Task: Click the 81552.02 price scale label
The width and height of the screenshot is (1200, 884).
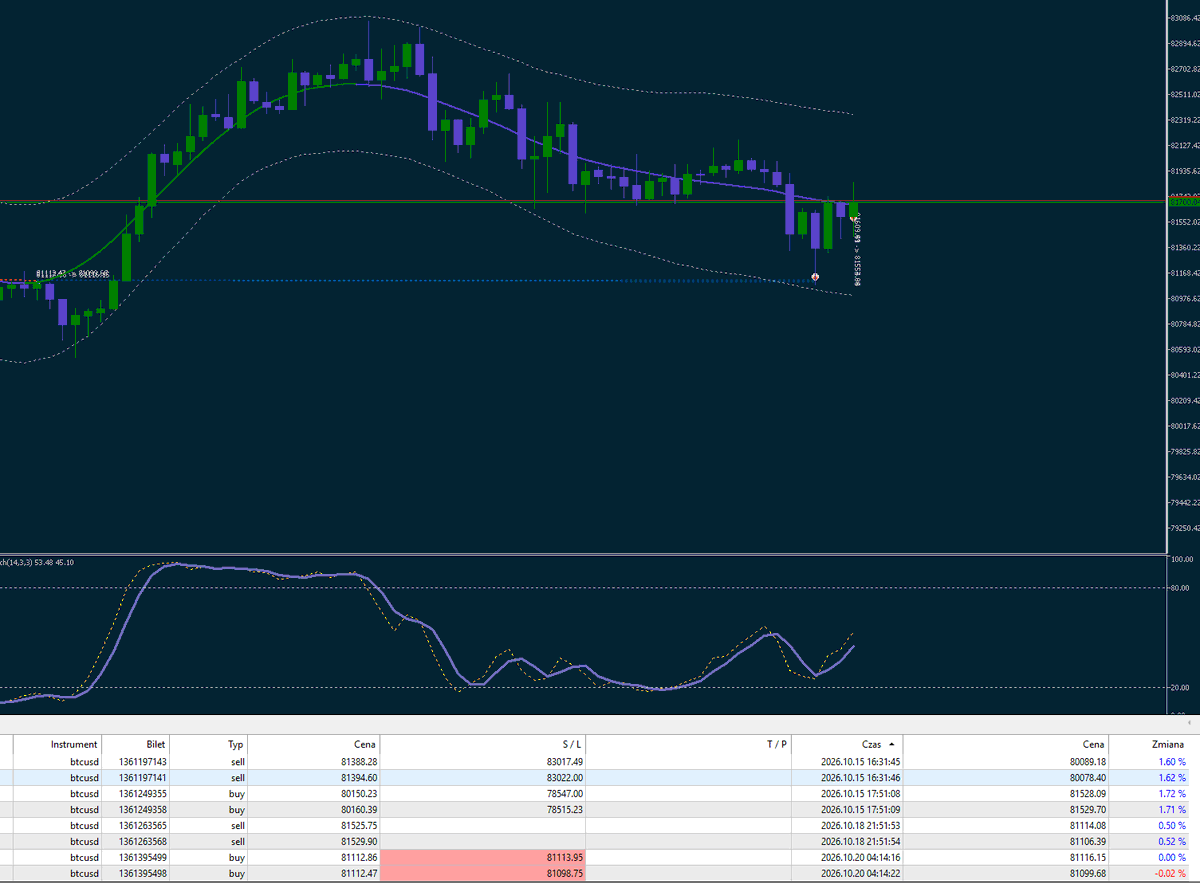Action: [x=1184, y=222]
